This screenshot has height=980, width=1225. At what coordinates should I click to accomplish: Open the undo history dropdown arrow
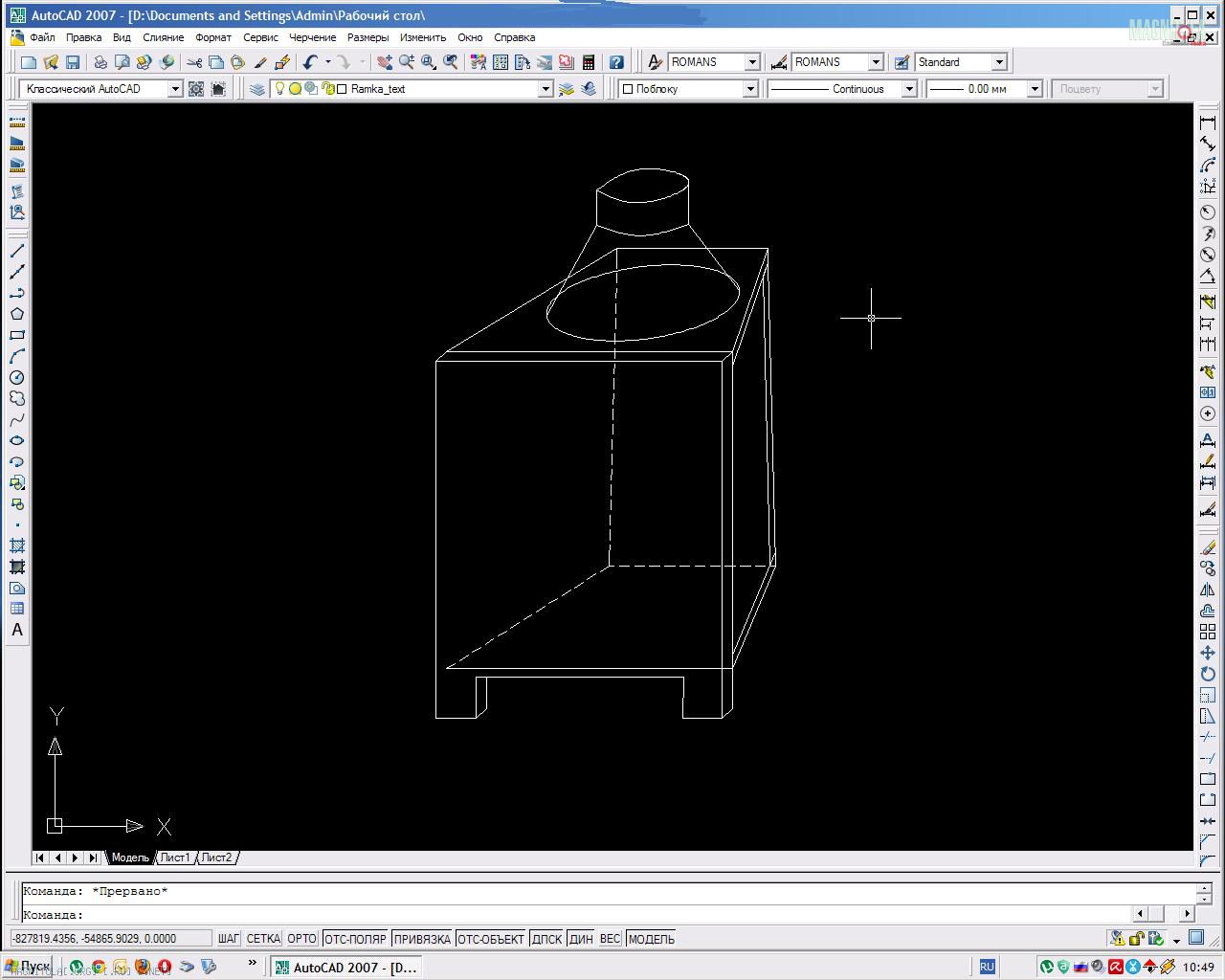pyautogui.click(x=327, y=62)
